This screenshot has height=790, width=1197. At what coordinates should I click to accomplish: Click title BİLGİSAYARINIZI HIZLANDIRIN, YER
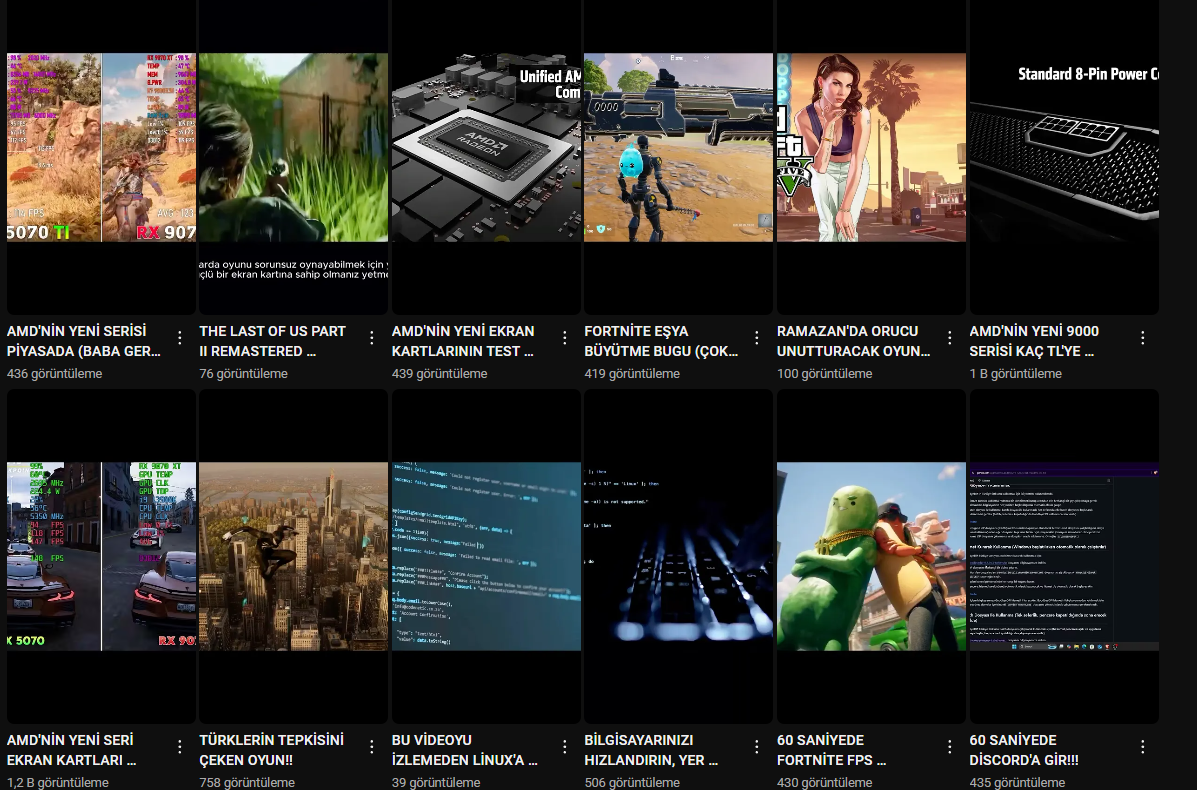651,750
